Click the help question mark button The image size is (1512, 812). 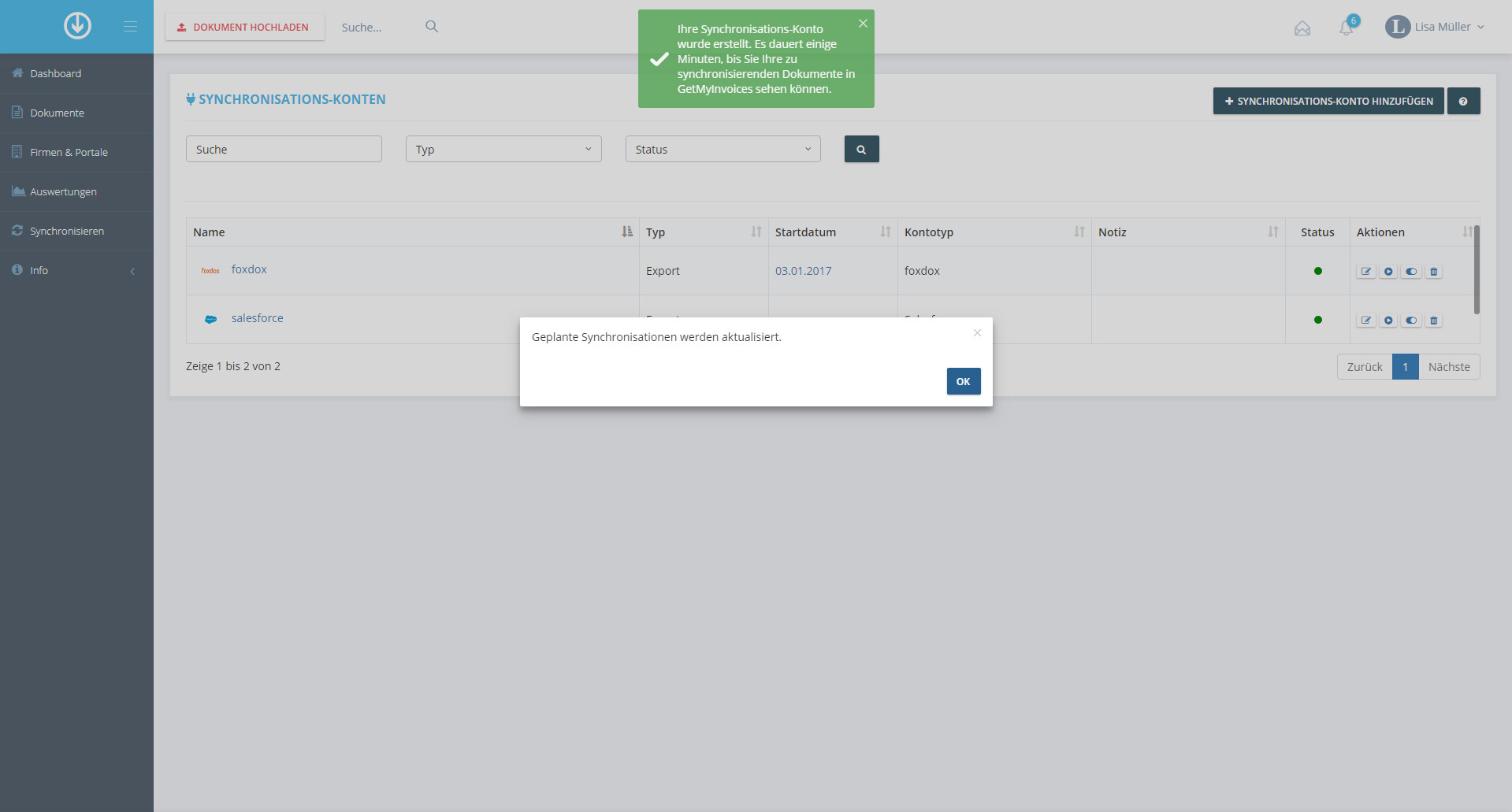pyautogui.click(x=1463, y=101)
